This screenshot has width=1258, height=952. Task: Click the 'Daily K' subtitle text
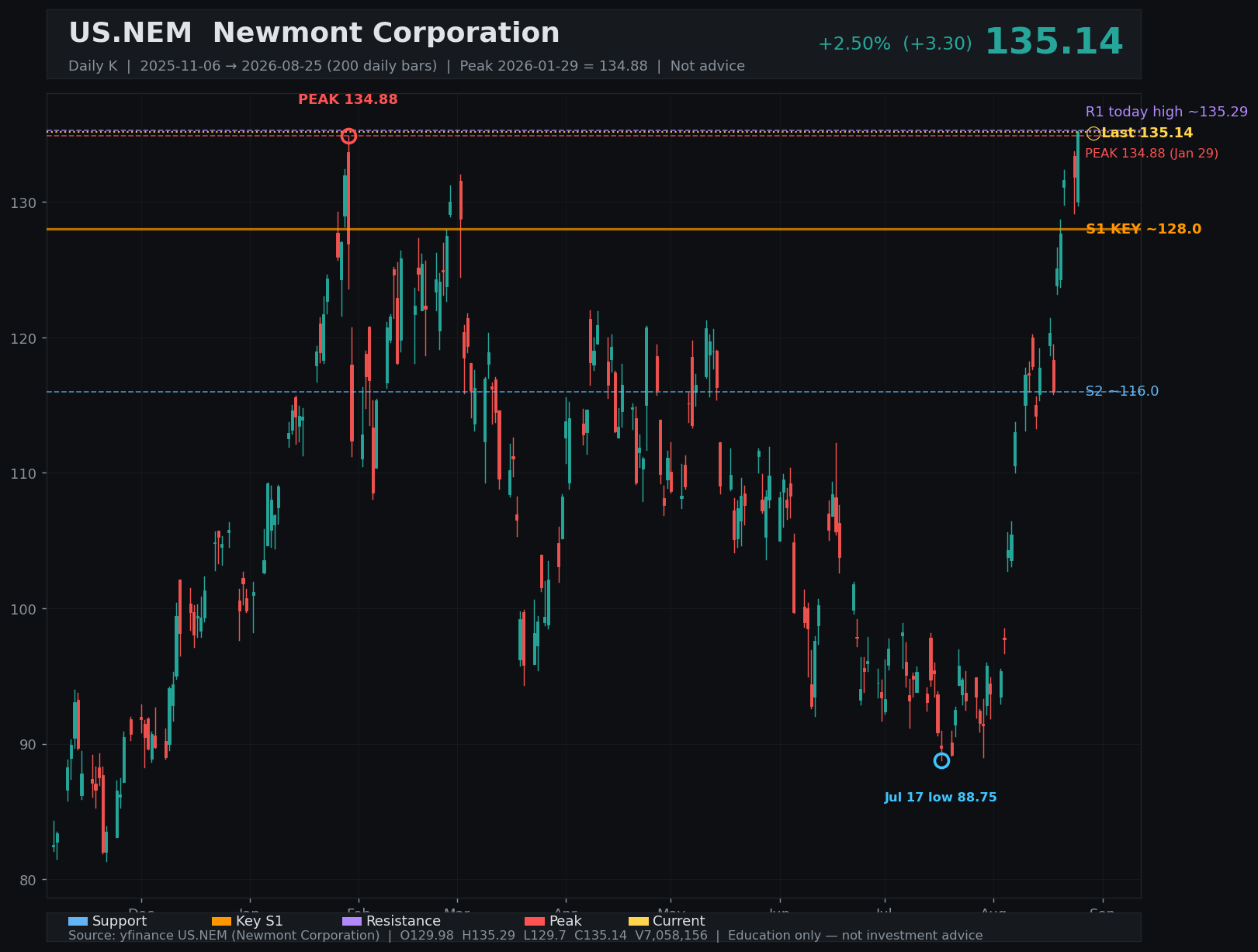pyautogui.click(x=93, y=66)
